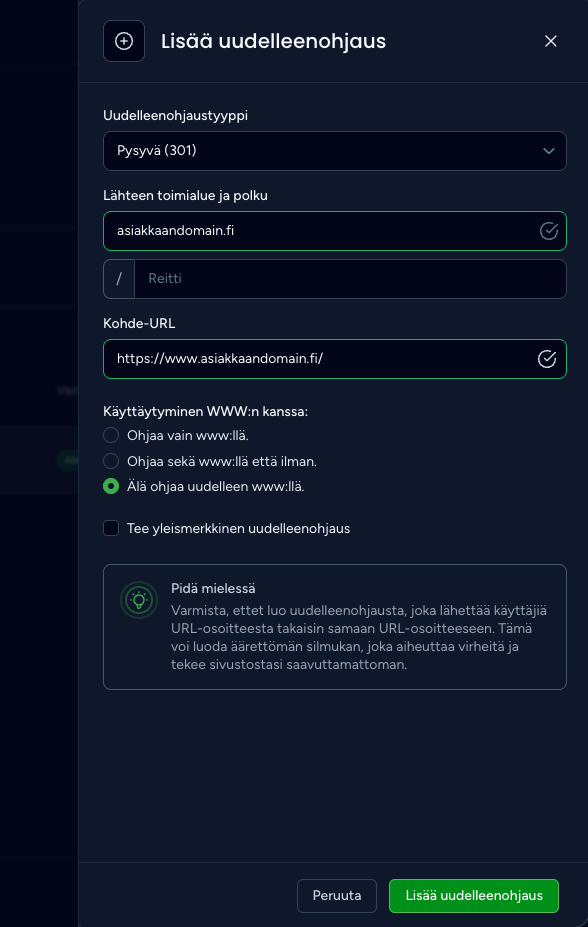588x927 pixels.
Task: Click the 'Tee yleismerkkinen uudelleenohjaus' label text
Action: click(238, 529)
